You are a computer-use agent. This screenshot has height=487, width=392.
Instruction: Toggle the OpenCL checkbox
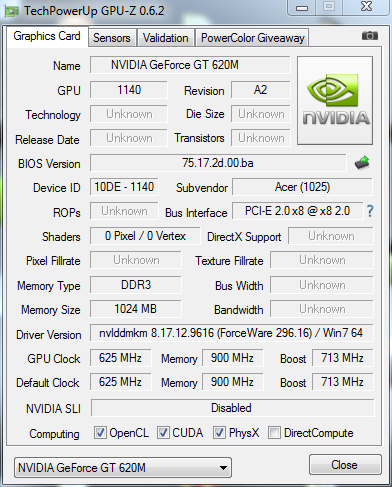coord(100,433)
